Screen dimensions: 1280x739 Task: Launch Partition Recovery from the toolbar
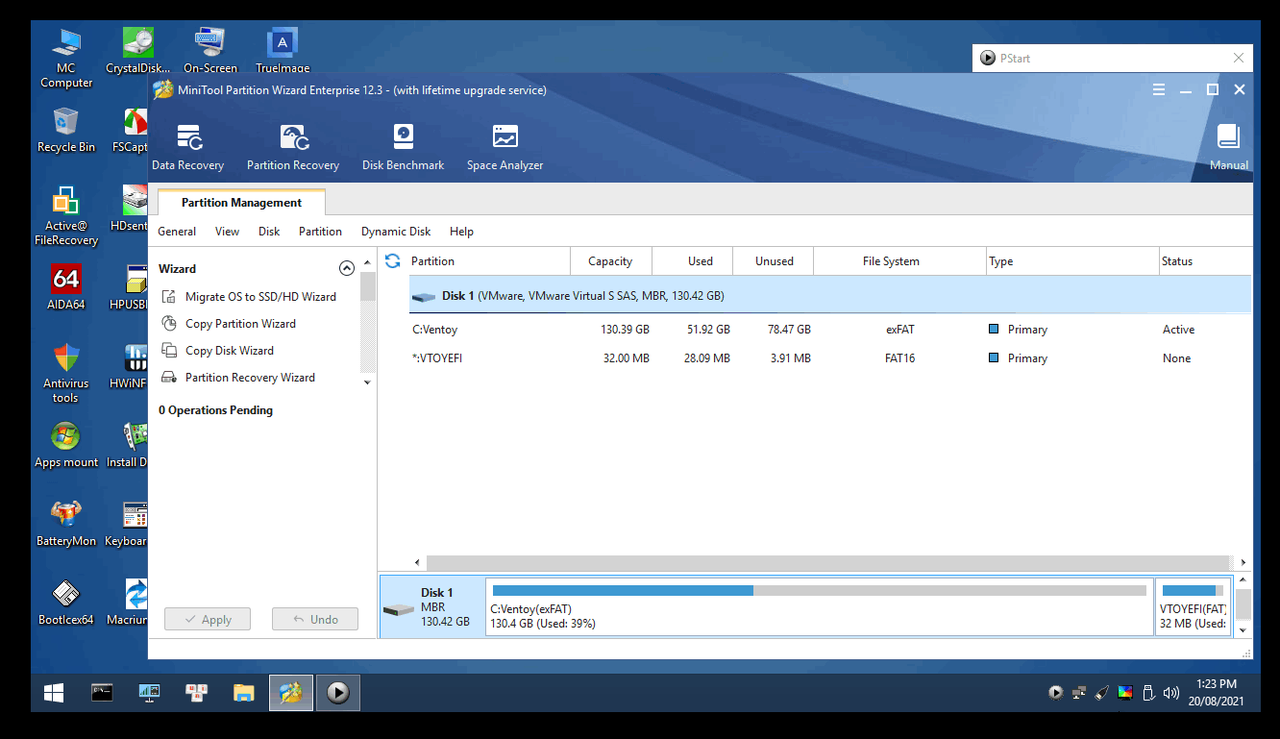tap(293, 147)
